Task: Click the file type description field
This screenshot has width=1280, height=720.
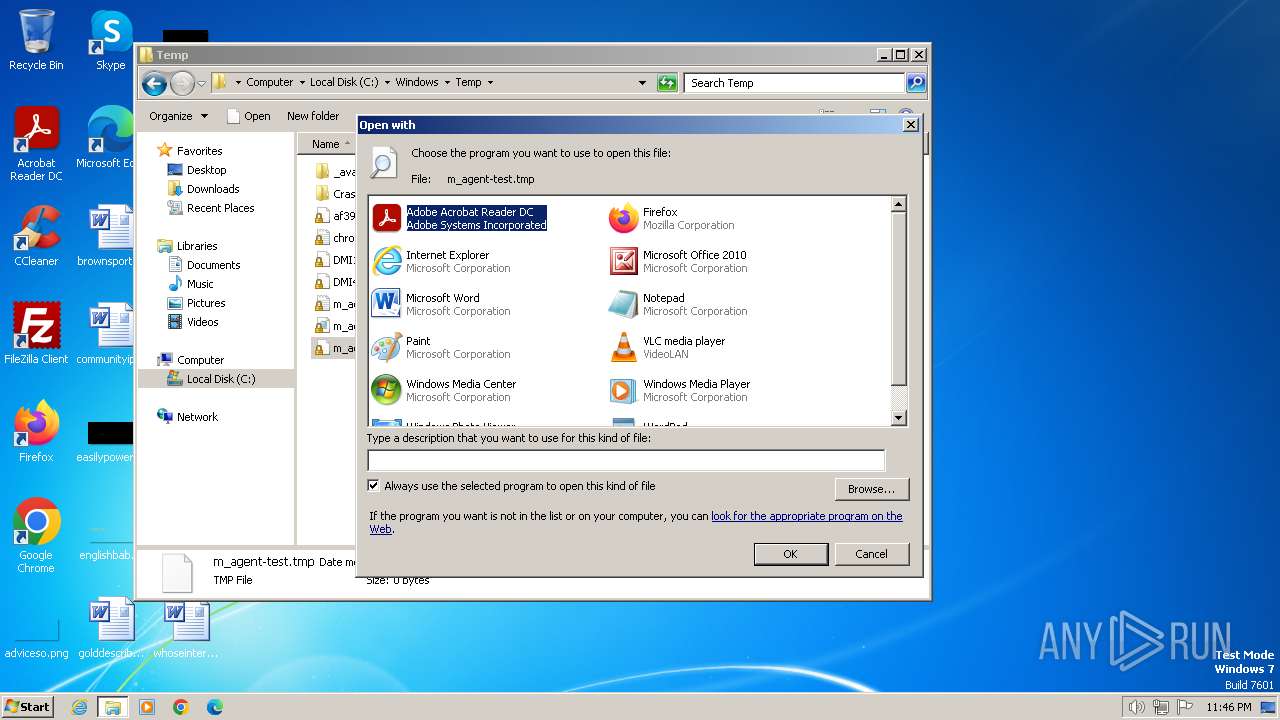Action: pyautogui.click(x=626, y=460)
